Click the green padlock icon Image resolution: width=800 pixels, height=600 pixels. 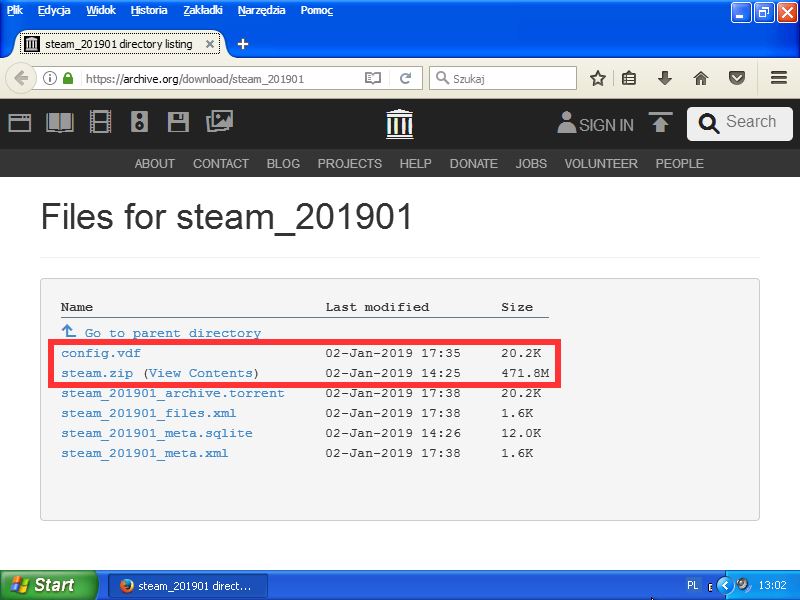coord(68,79)
